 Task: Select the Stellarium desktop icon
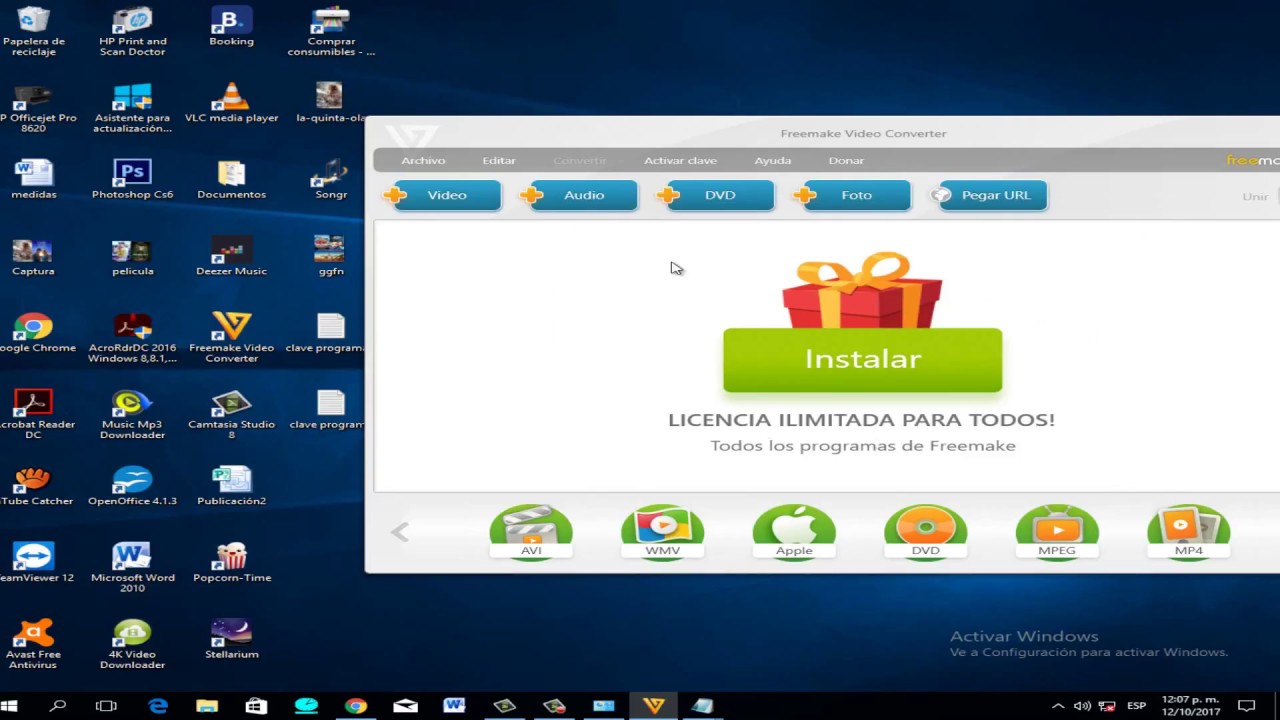(231, 640)
